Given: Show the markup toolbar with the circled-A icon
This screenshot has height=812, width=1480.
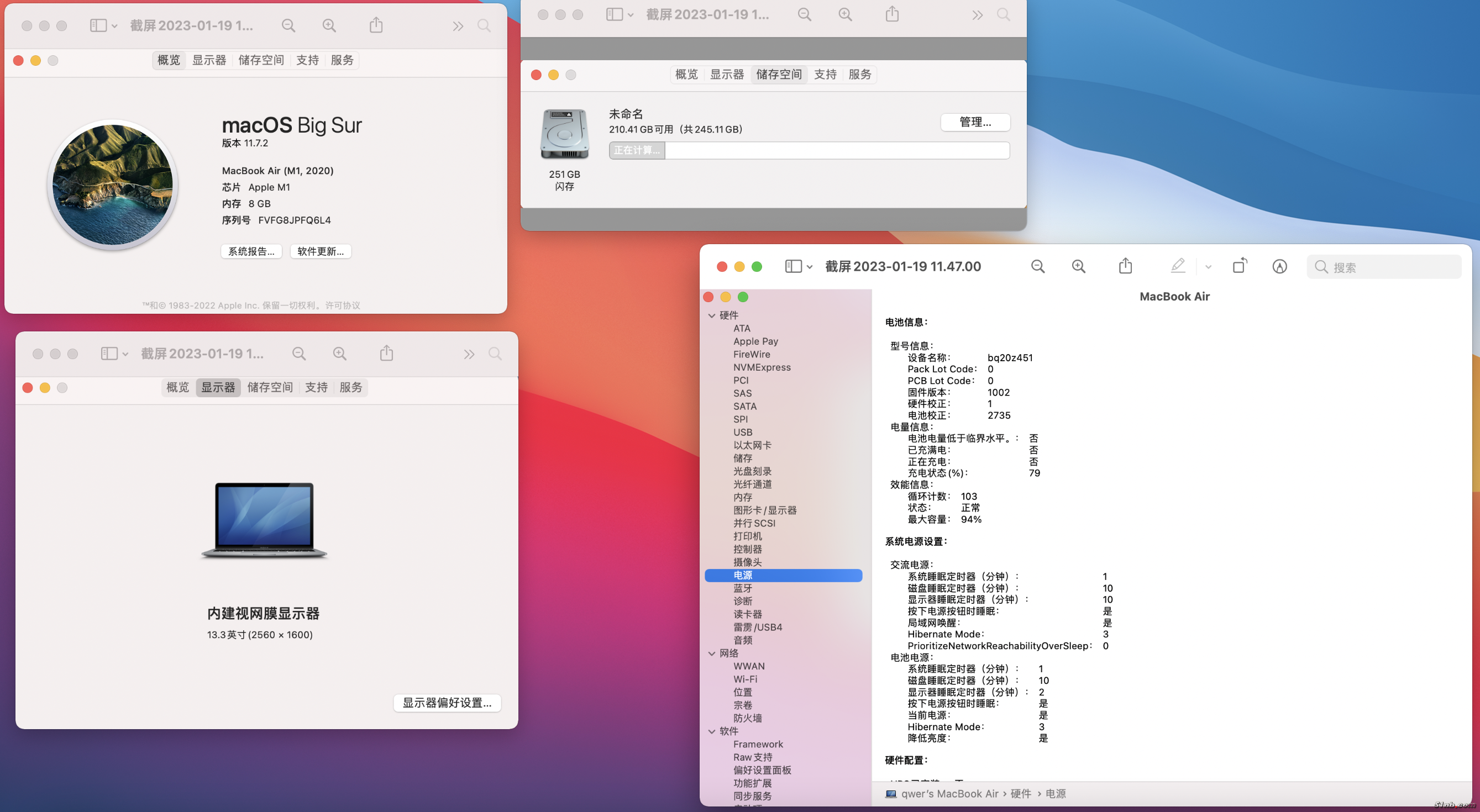Looking at the screenshot, I should point(1279,266).
